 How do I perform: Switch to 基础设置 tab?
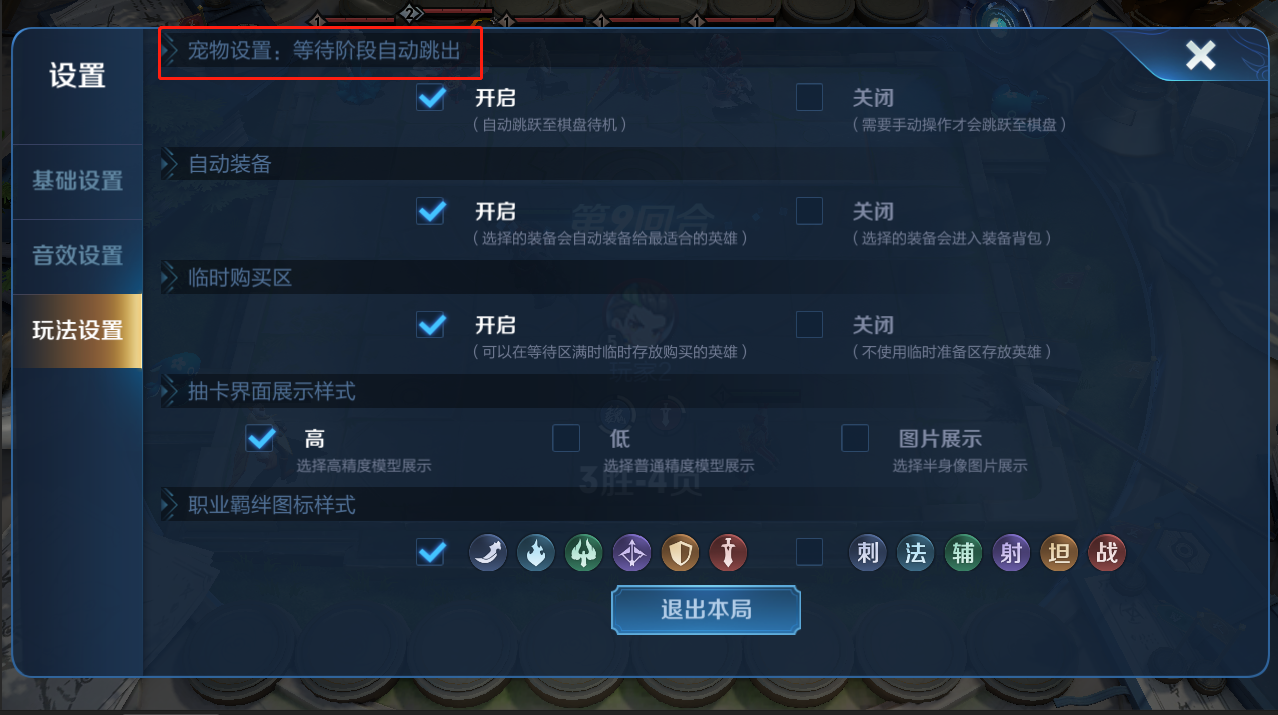pyautogui.click(x=77, y=181)
